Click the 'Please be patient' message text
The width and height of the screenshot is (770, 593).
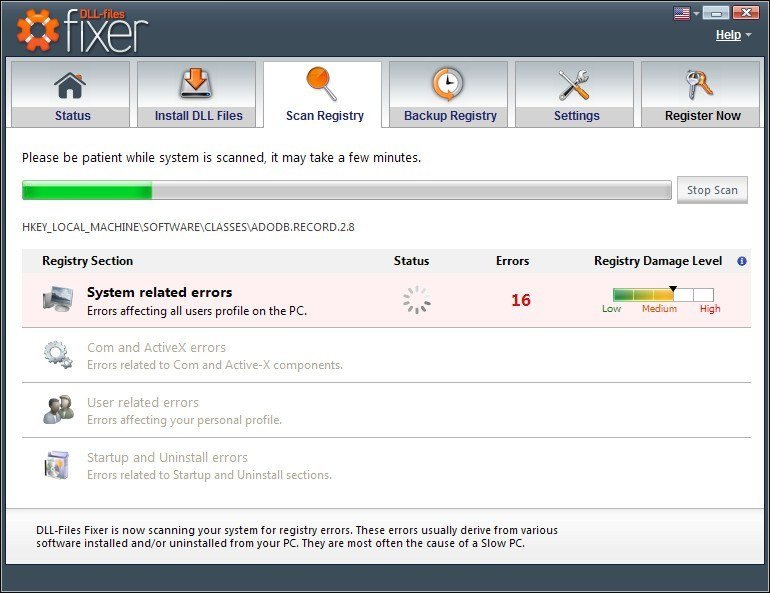pyautogui.click(x=221, y=158)
